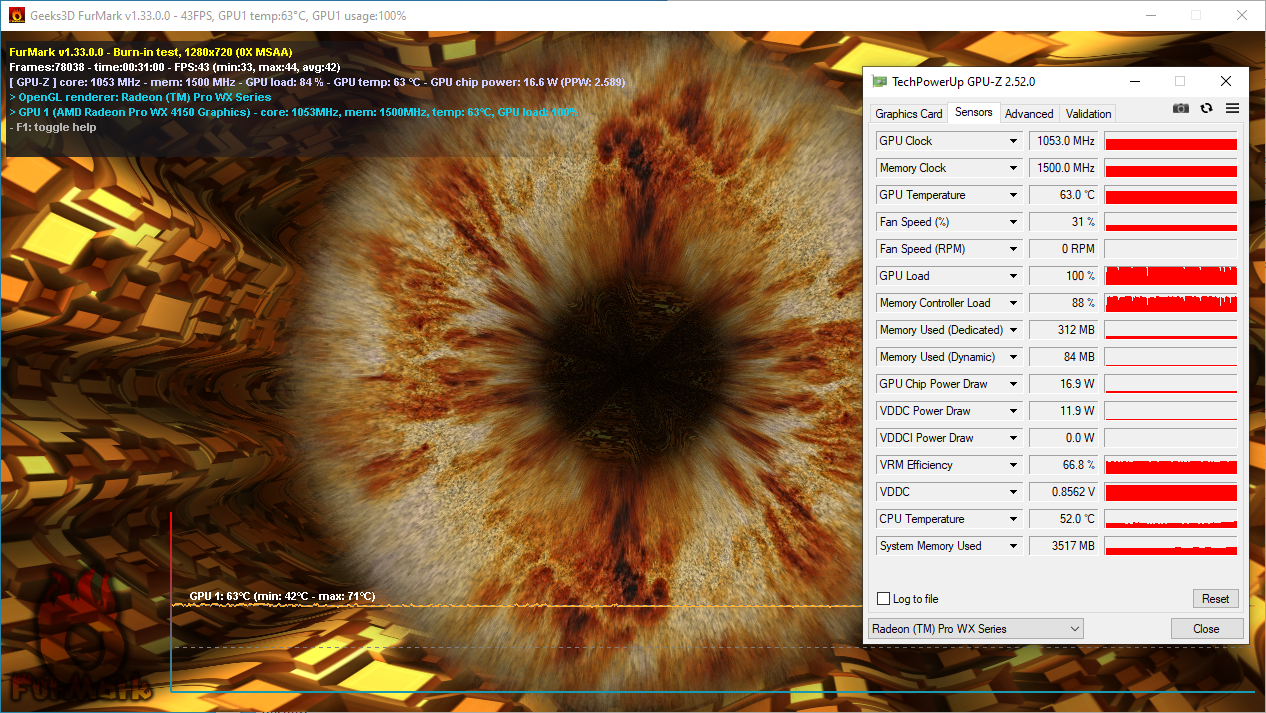Screen dimensions: 1266x713
Task: Minimize the FurMark window
Action: point(1149,16)
